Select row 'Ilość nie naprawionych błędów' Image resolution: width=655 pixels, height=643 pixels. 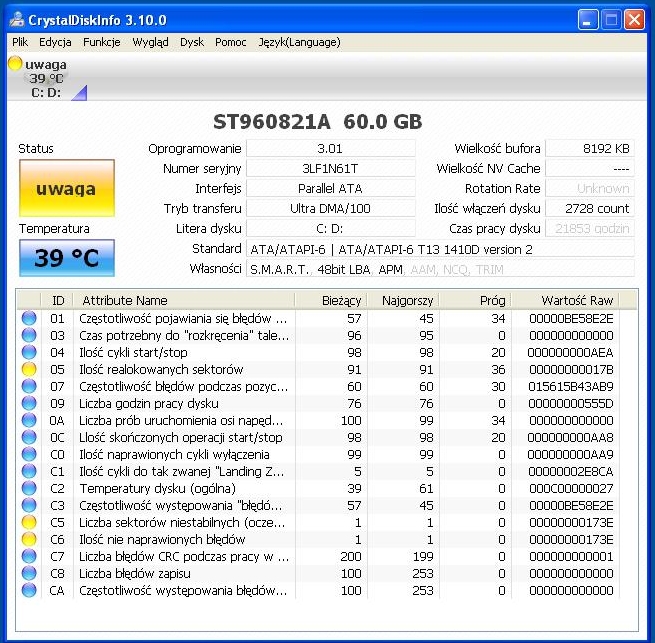point(318,539)
